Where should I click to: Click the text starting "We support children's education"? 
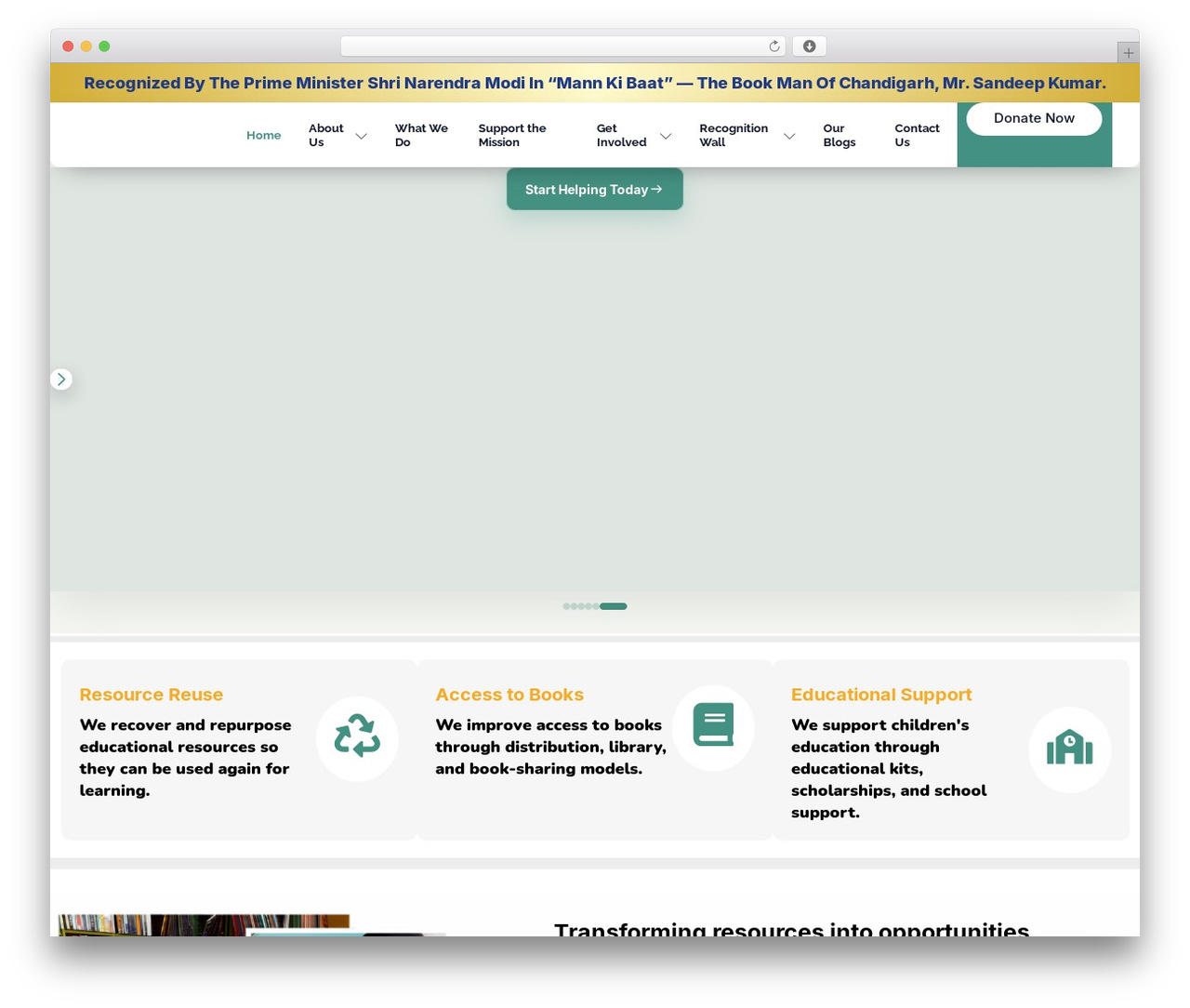pos(889,768)
